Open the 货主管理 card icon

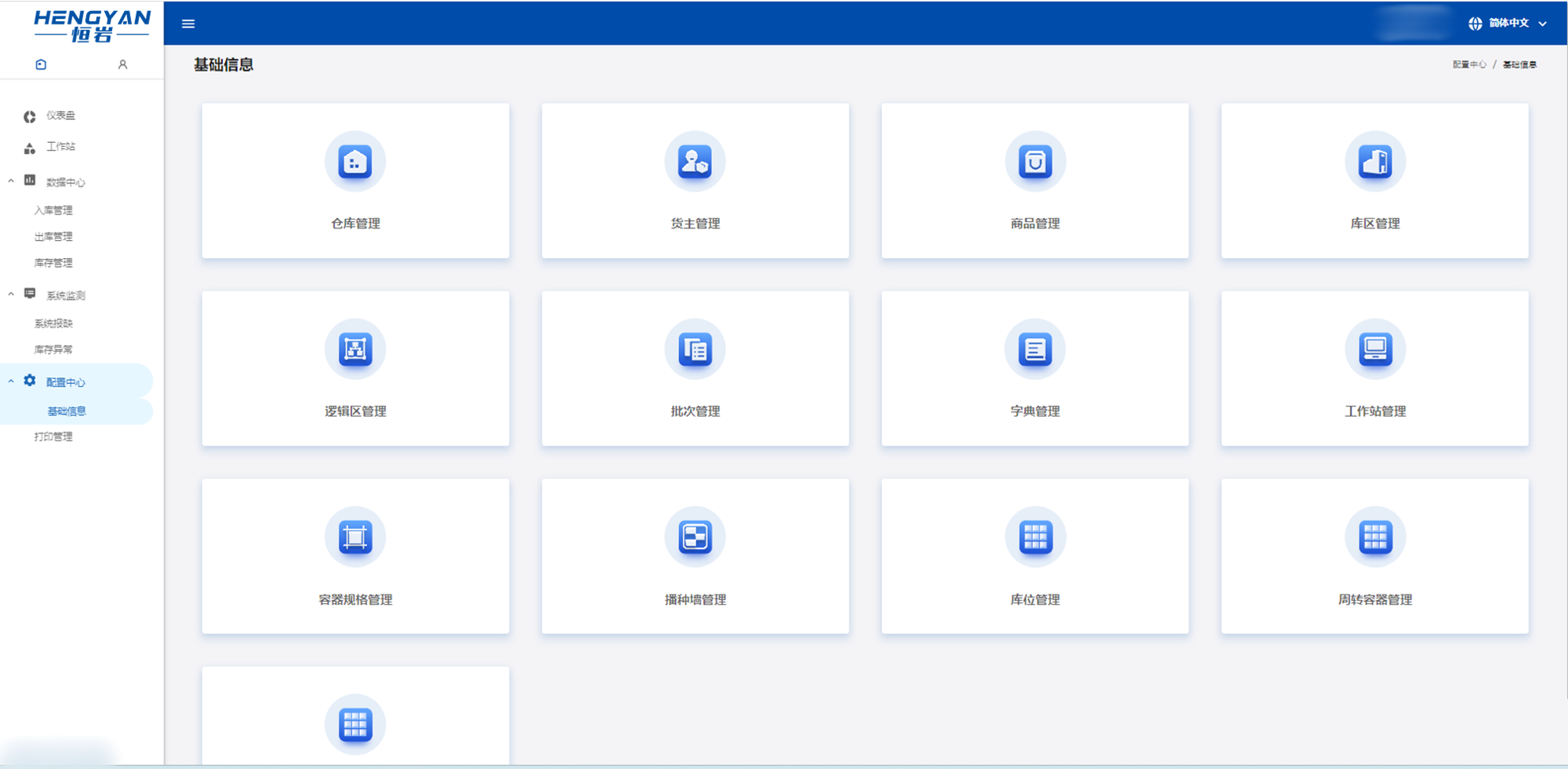(695, 162)
